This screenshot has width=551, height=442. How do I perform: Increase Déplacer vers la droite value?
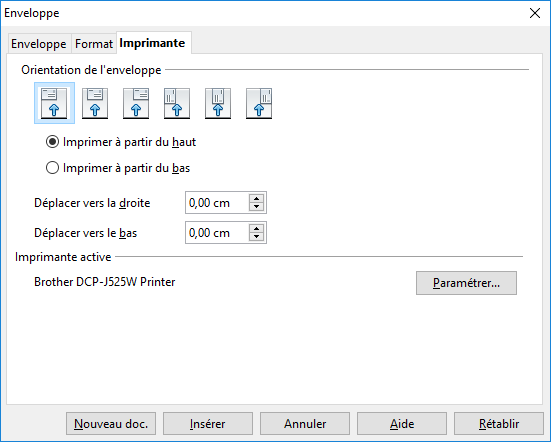click(257, 198)
